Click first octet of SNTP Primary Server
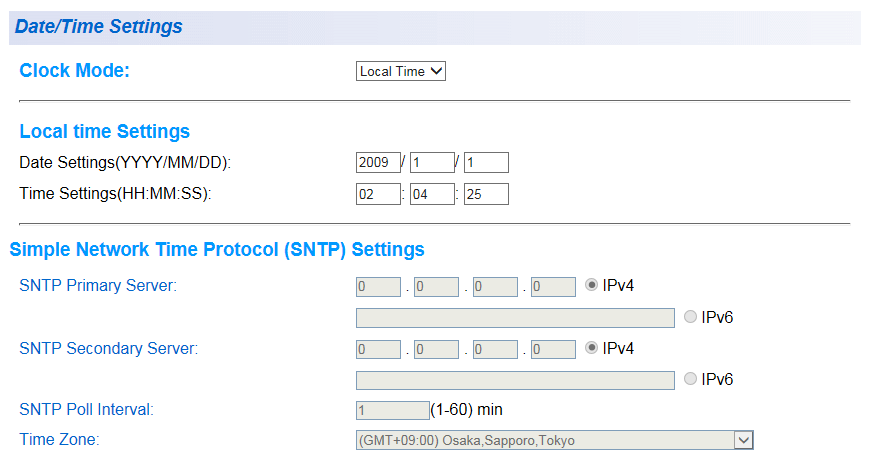 click(x=378, y=286)
